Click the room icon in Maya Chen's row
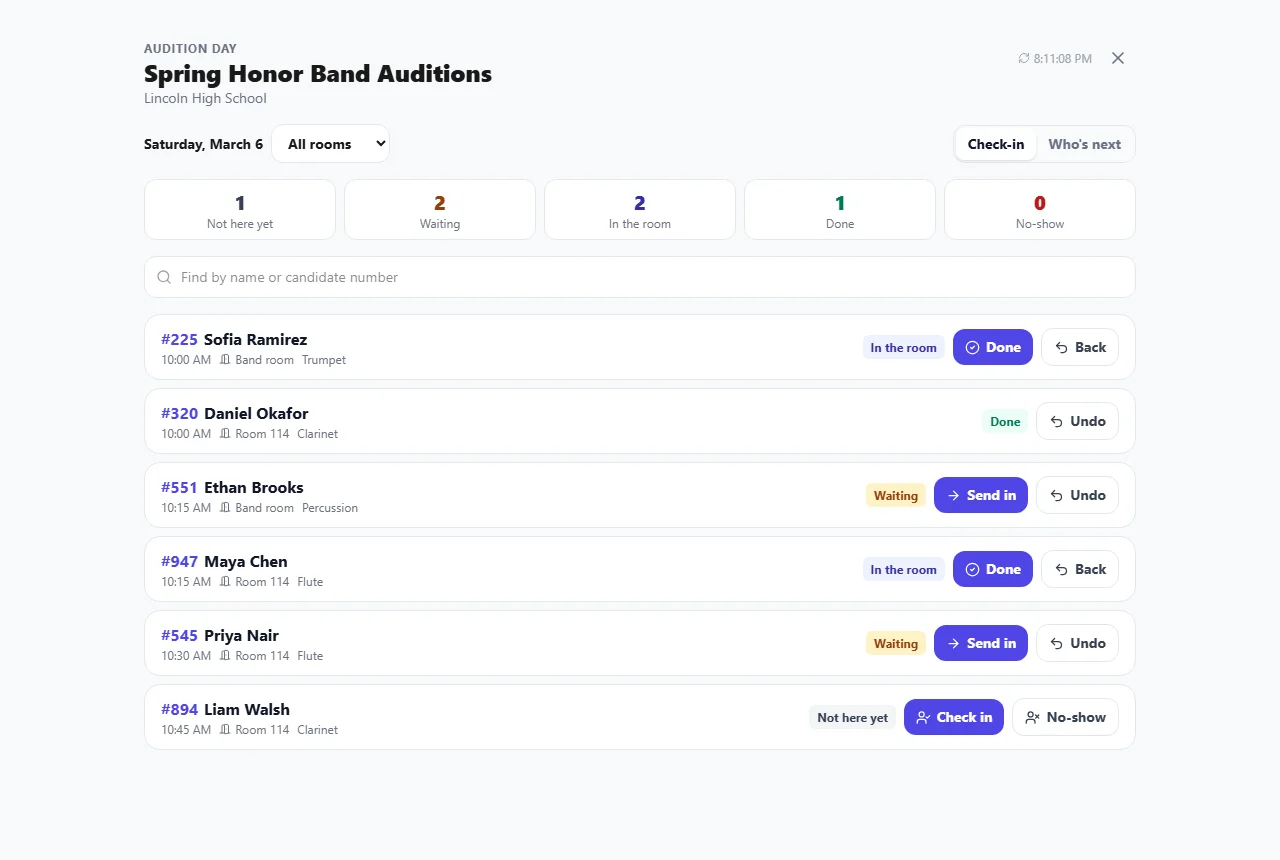 225,582
